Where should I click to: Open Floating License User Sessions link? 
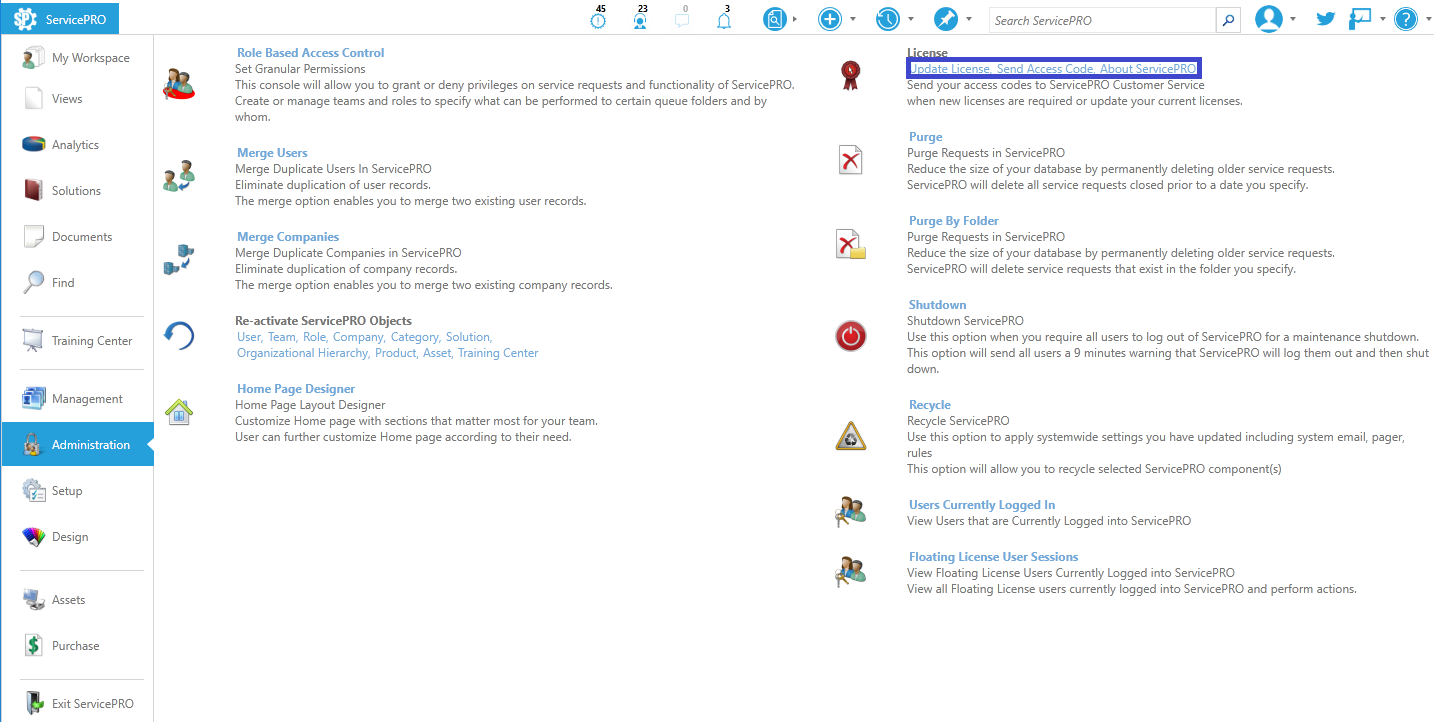pos(993,557)
